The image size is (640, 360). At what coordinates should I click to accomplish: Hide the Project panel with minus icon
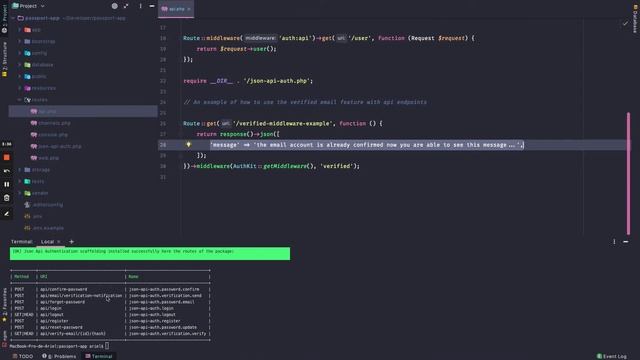[x=152, y=6]
